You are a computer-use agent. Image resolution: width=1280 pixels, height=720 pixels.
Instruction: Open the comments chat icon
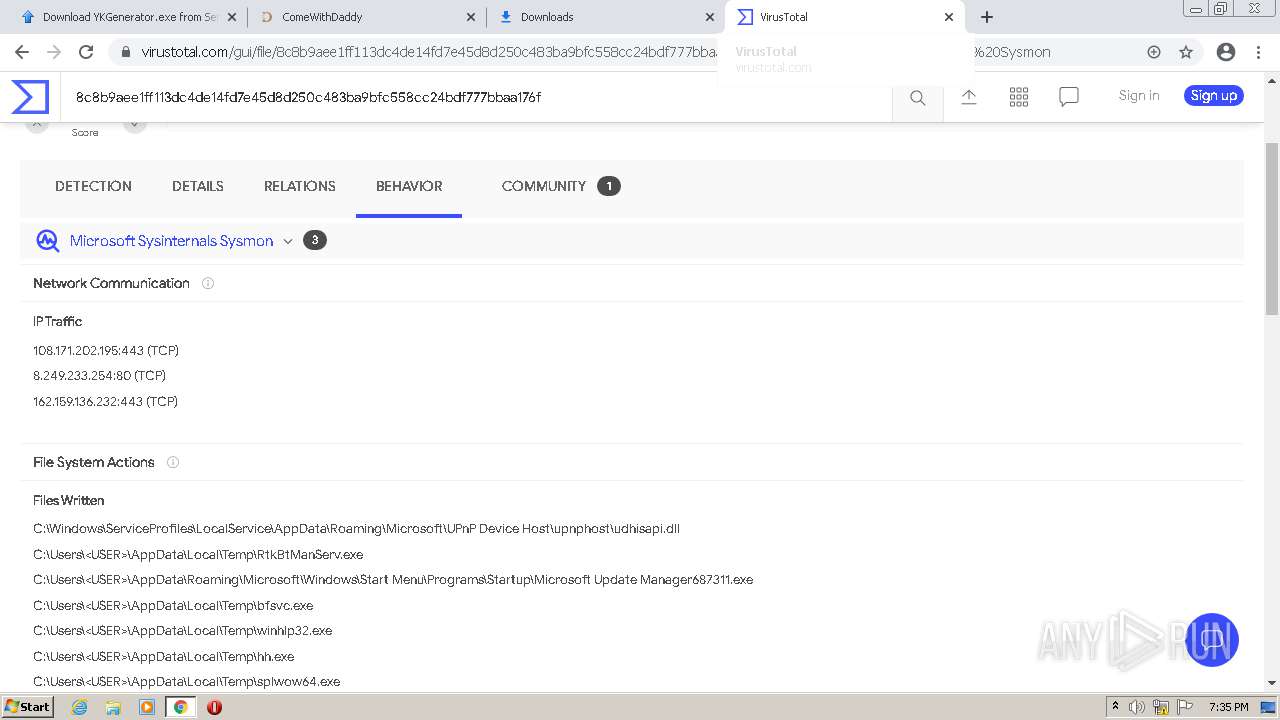(1069, 97)
